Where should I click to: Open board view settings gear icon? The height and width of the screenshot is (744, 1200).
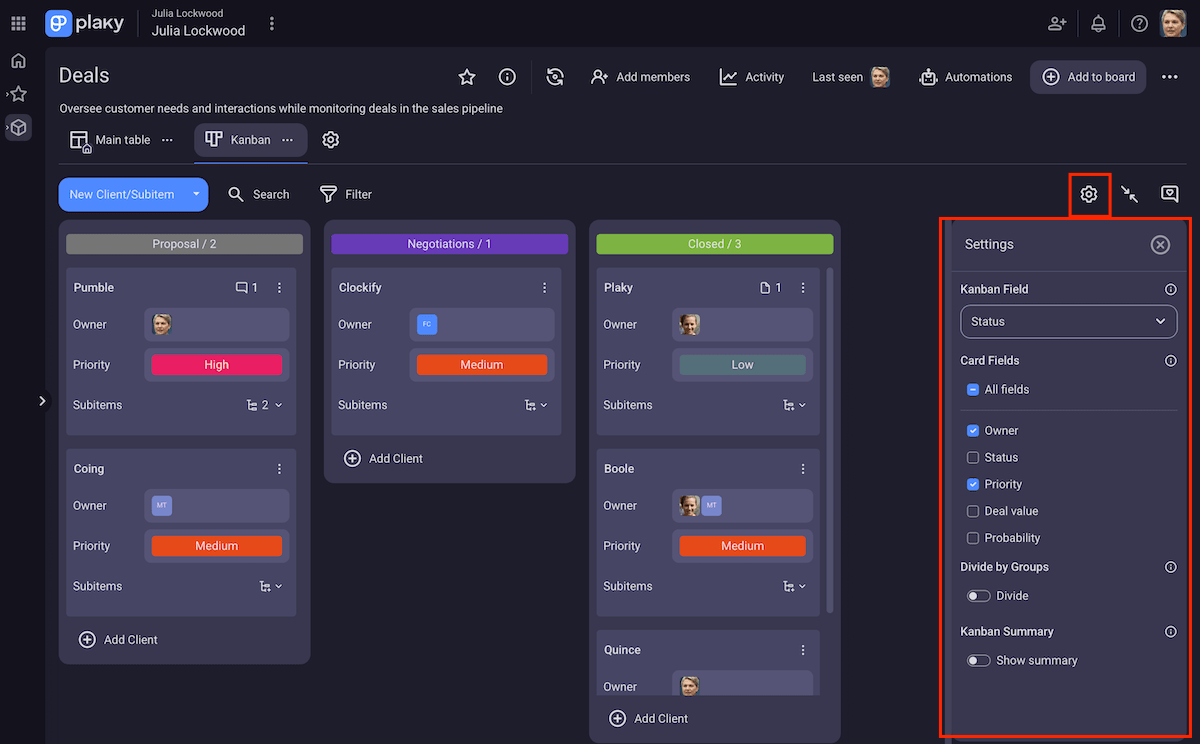1089,194
